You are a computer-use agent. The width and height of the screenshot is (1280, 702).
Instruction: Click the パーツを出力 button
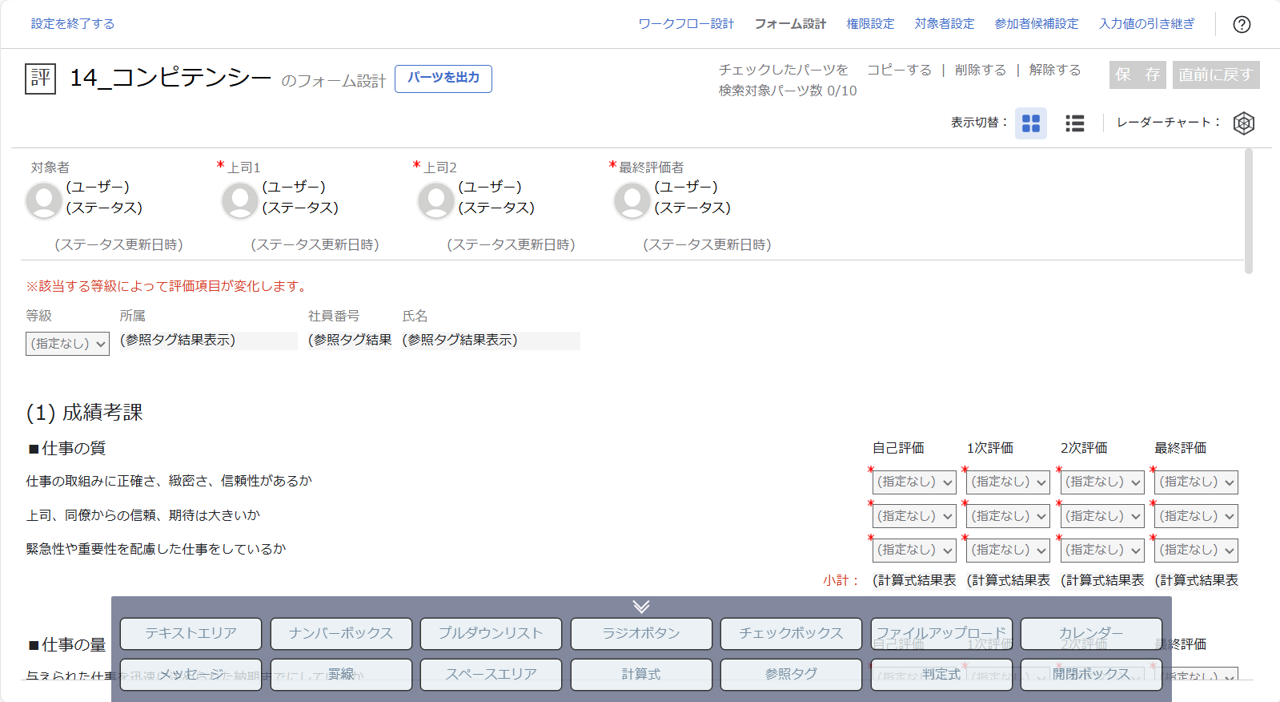tap(443, 79)
